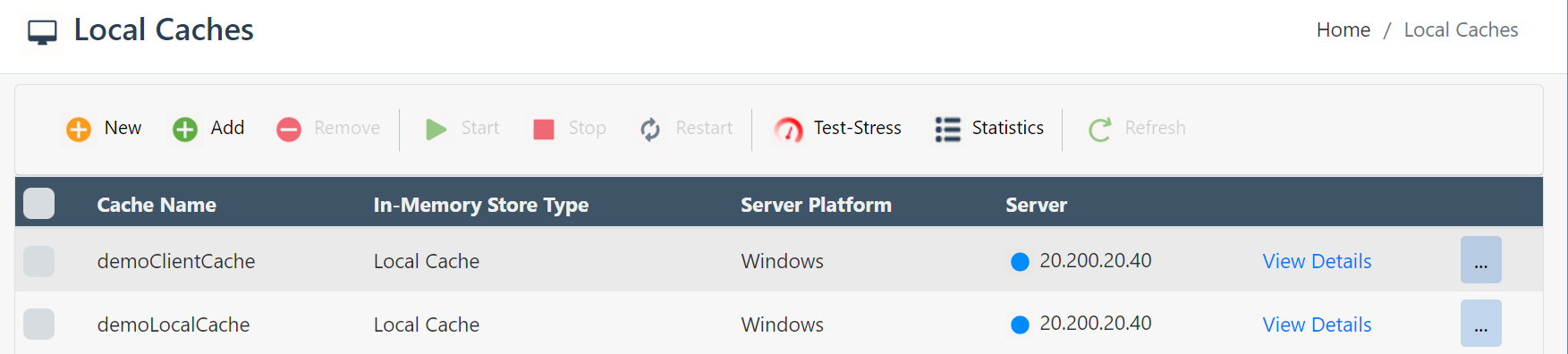Click the Test-Stress gauge icon
The image size is (1568, 354).
point(788,130)
